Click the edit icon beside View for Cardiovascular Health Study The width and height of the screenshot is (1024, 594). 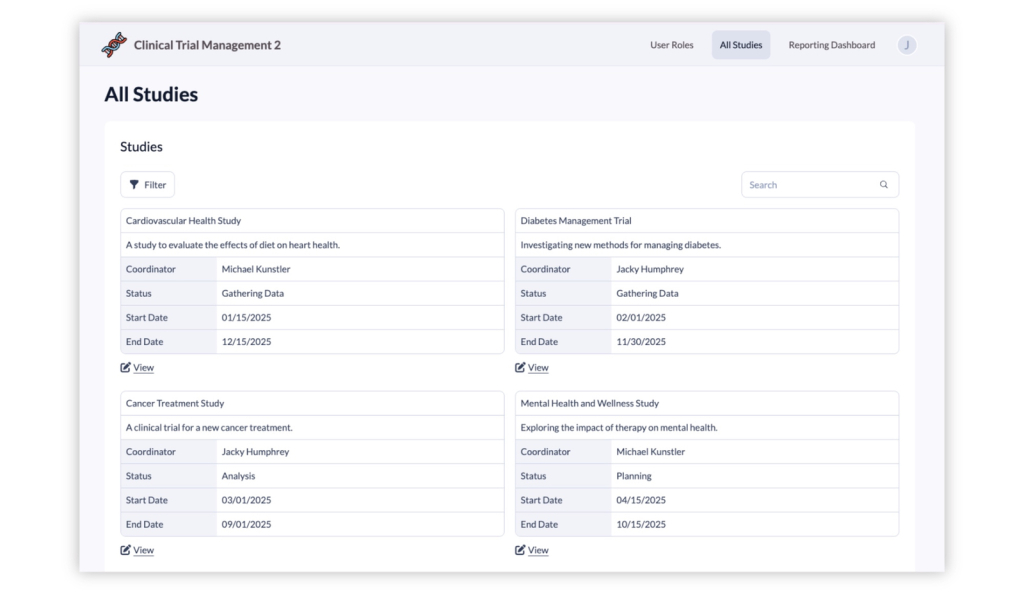click(124, 367)
